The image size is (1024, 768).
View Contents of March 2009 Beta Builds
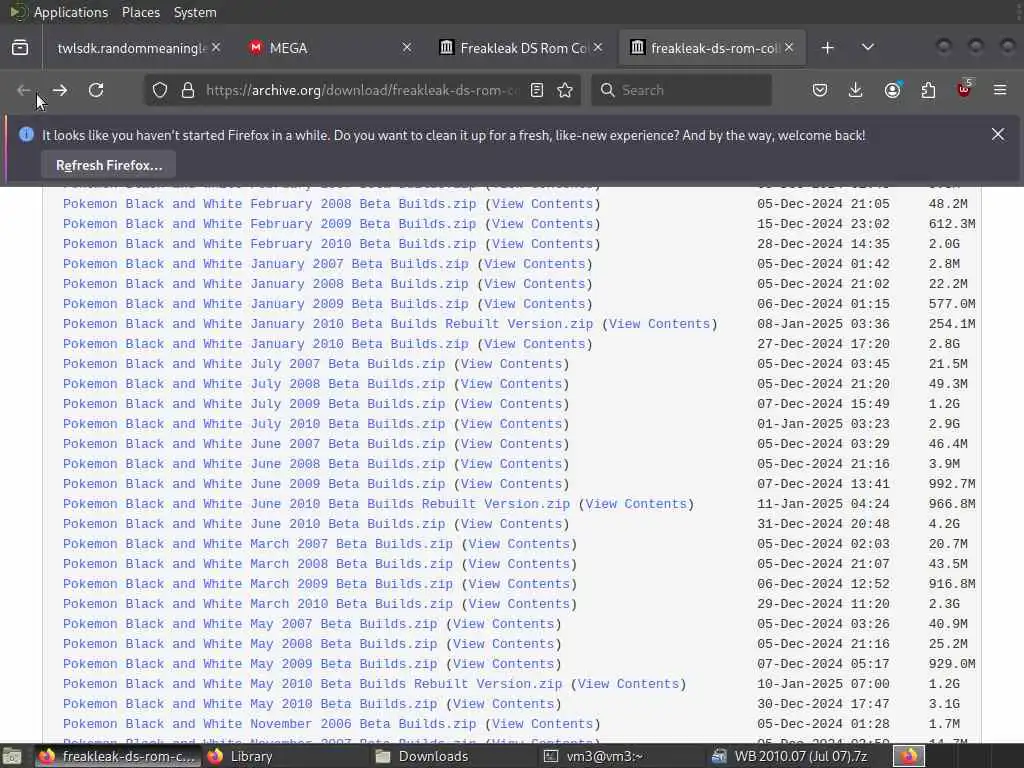point(519,584)
